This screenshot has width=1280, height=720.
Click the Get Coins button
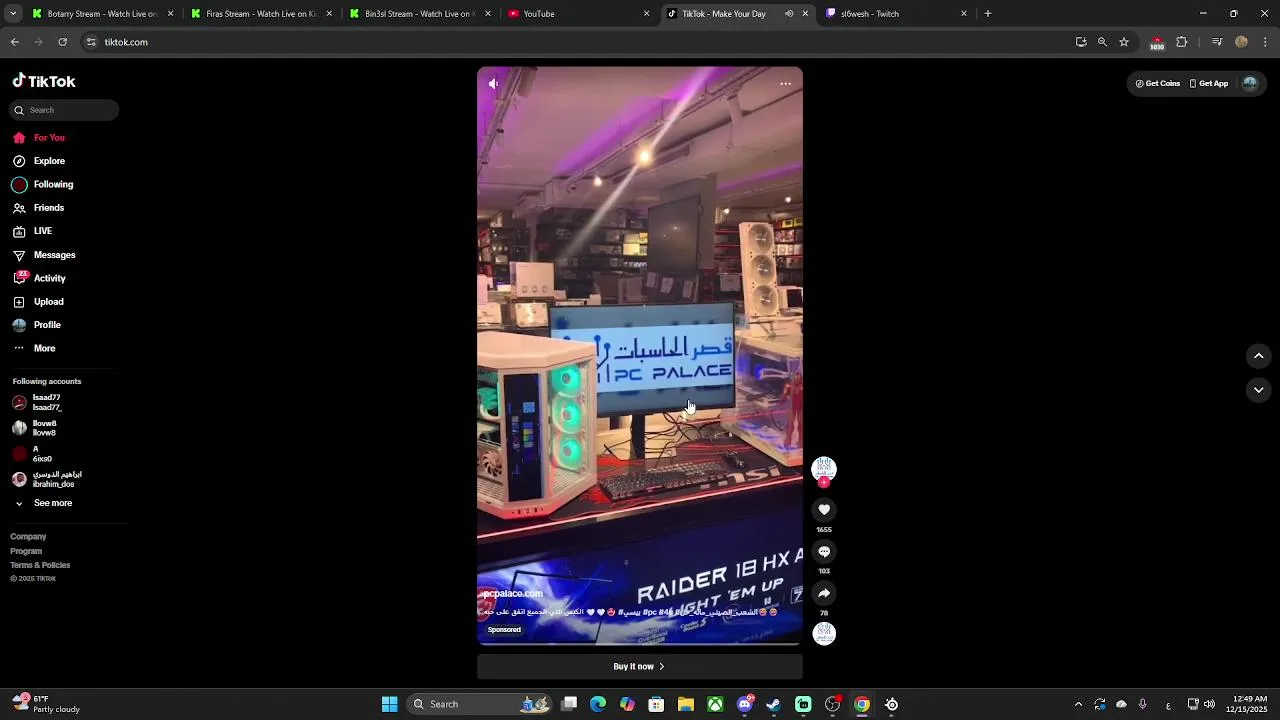(x=1158, y=84)
